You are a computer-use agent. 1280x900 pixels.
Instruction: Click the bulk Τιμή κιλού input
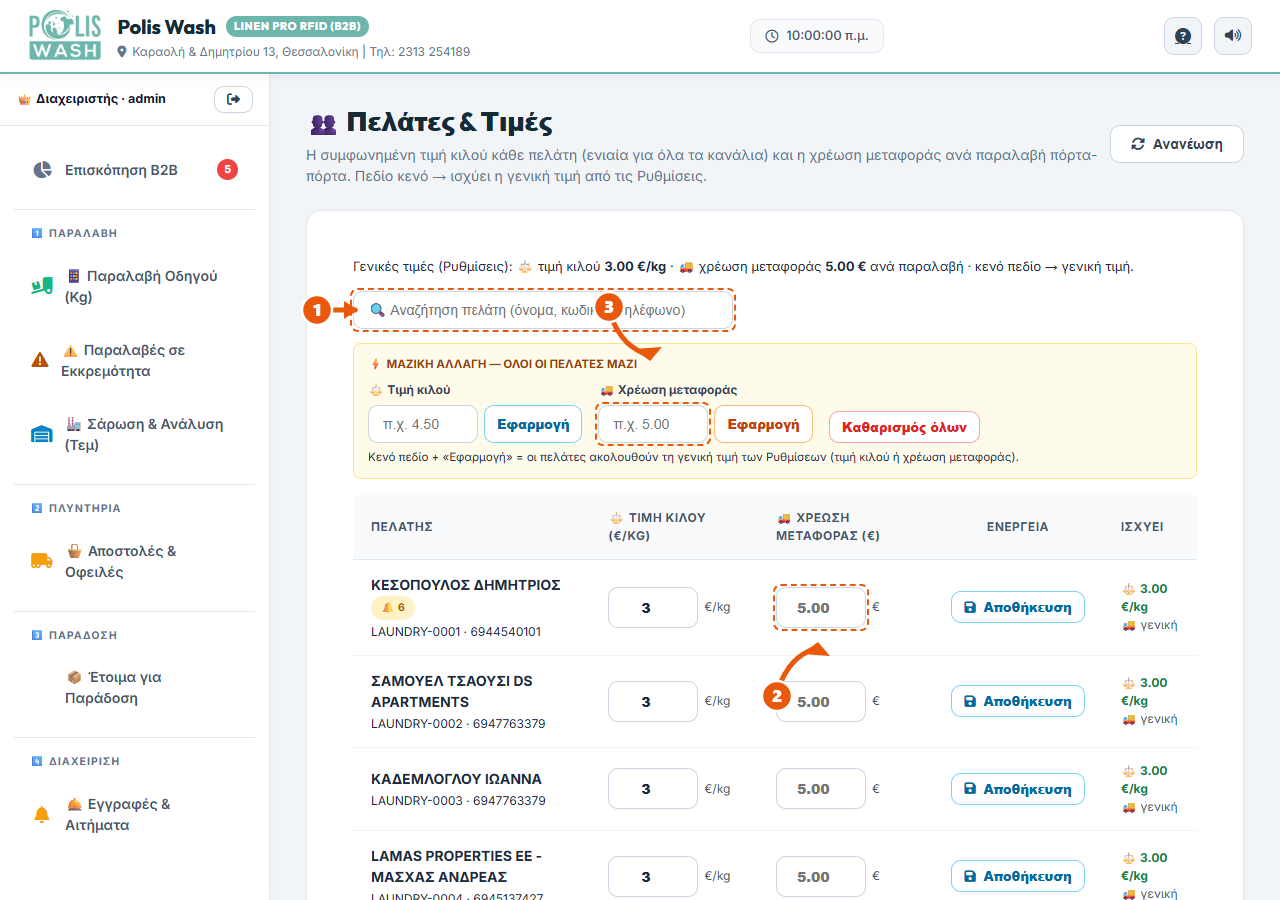(x=423, y=424)
